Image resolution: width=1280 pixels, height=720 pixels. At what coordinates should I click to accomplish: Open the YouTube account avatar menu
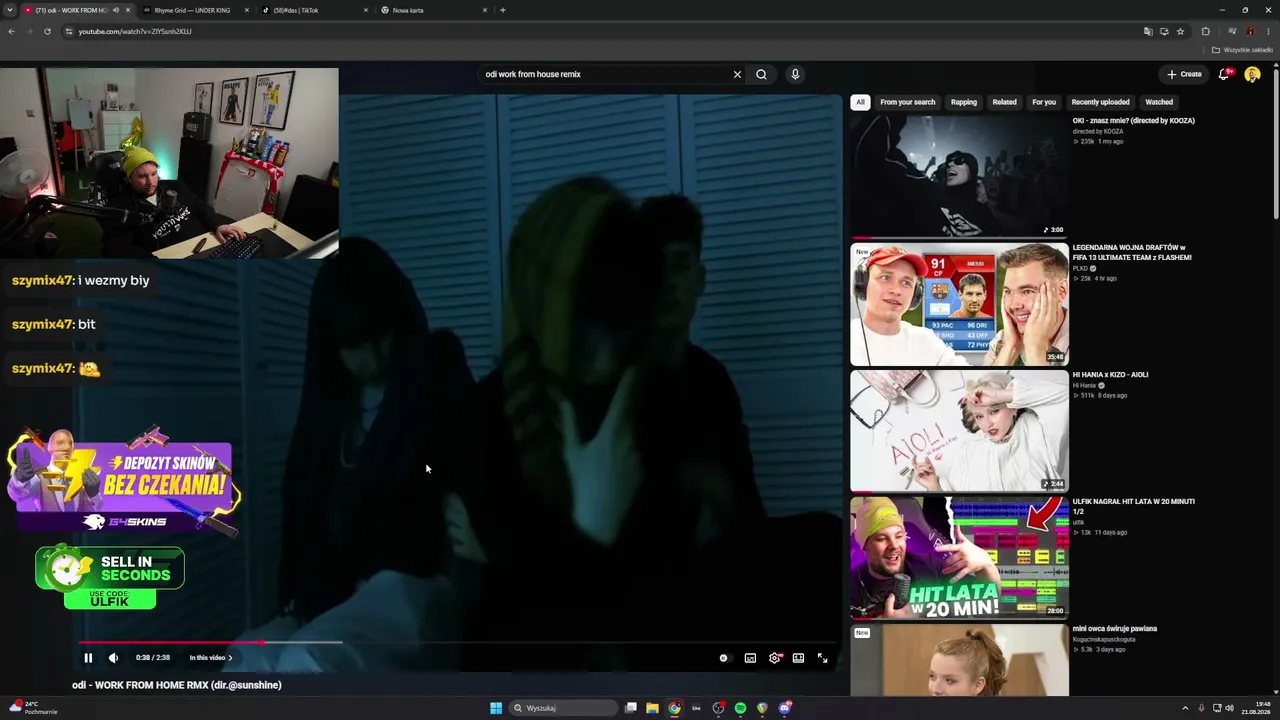click(1252, 74)
